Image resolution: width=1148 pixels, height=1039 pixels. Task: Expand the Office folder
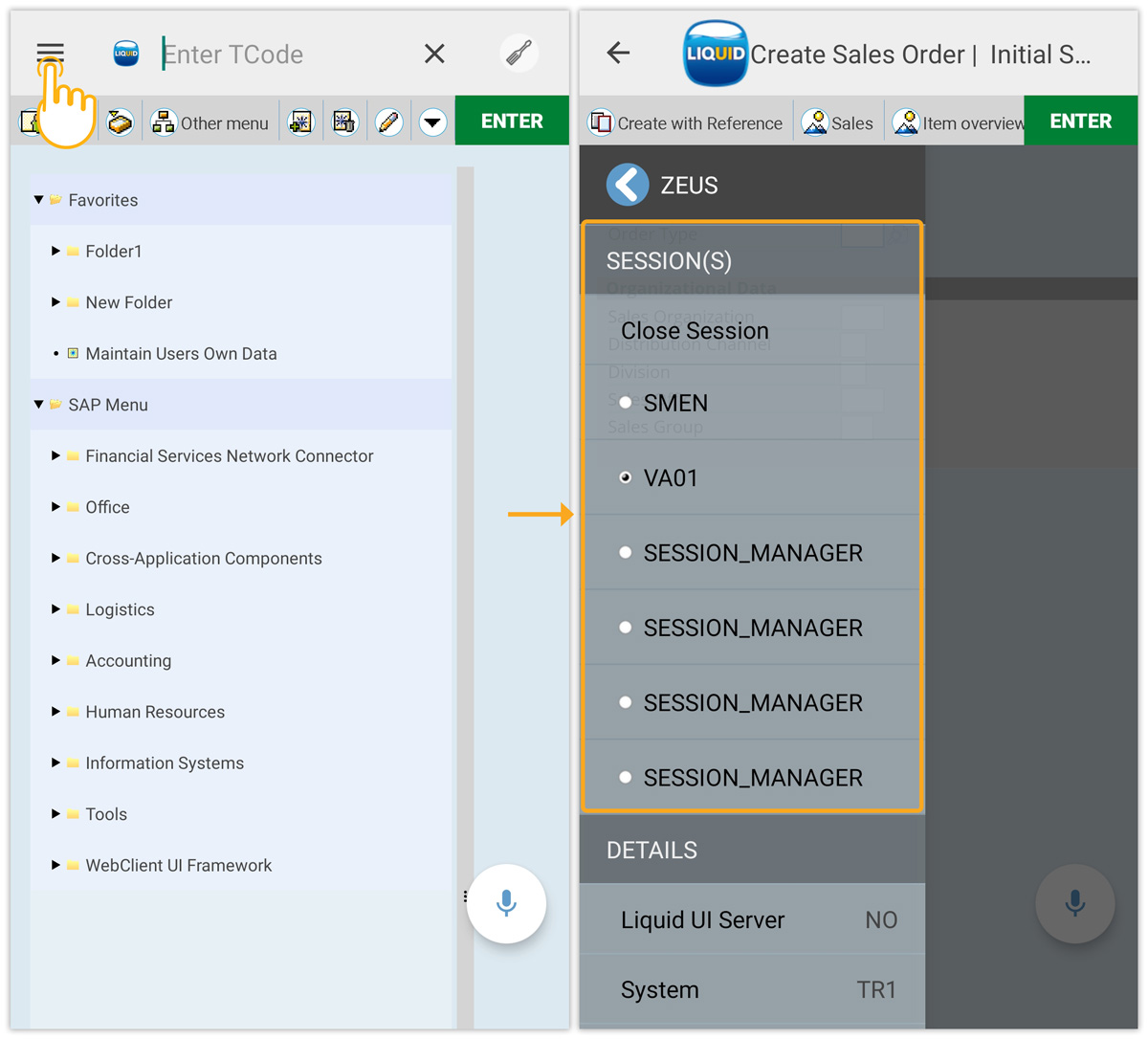55,507
